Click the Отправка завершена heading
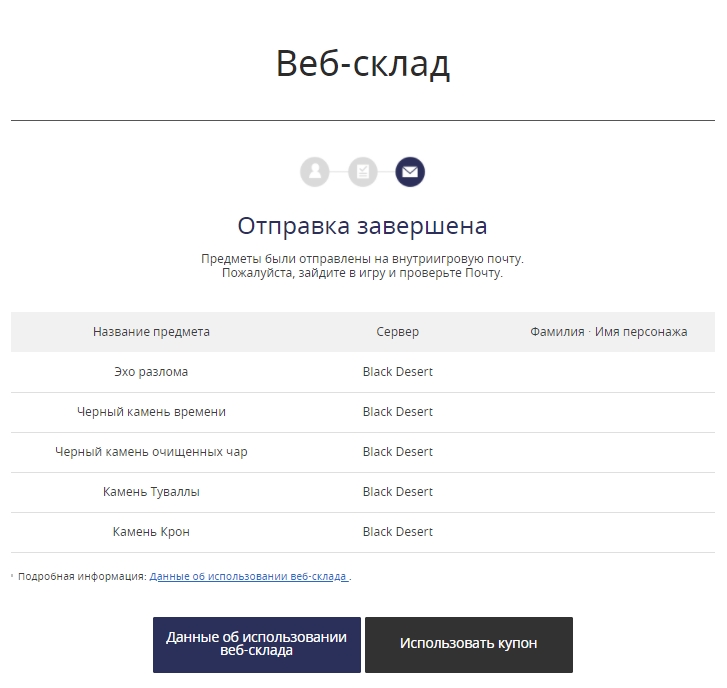The image size is (727, 688). (363, 225)
